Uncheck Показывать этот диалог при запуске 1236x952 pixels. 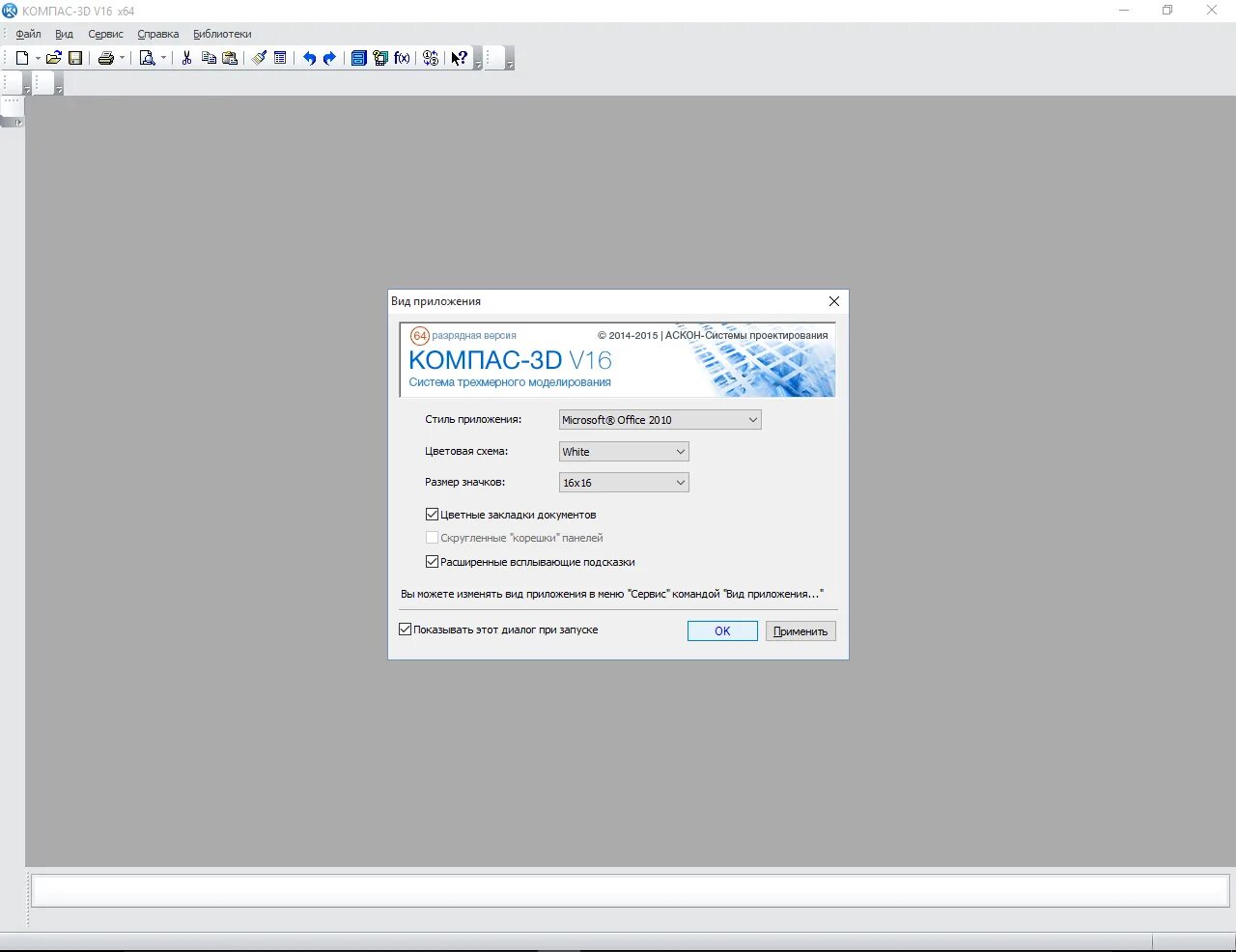(x=405, y=630)
